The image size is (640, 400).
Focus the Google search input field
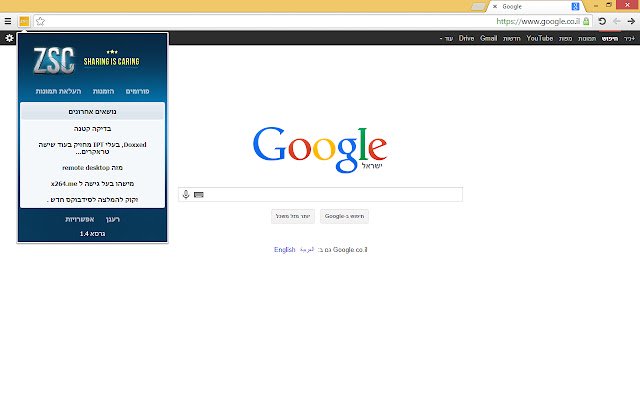point(320,194)
